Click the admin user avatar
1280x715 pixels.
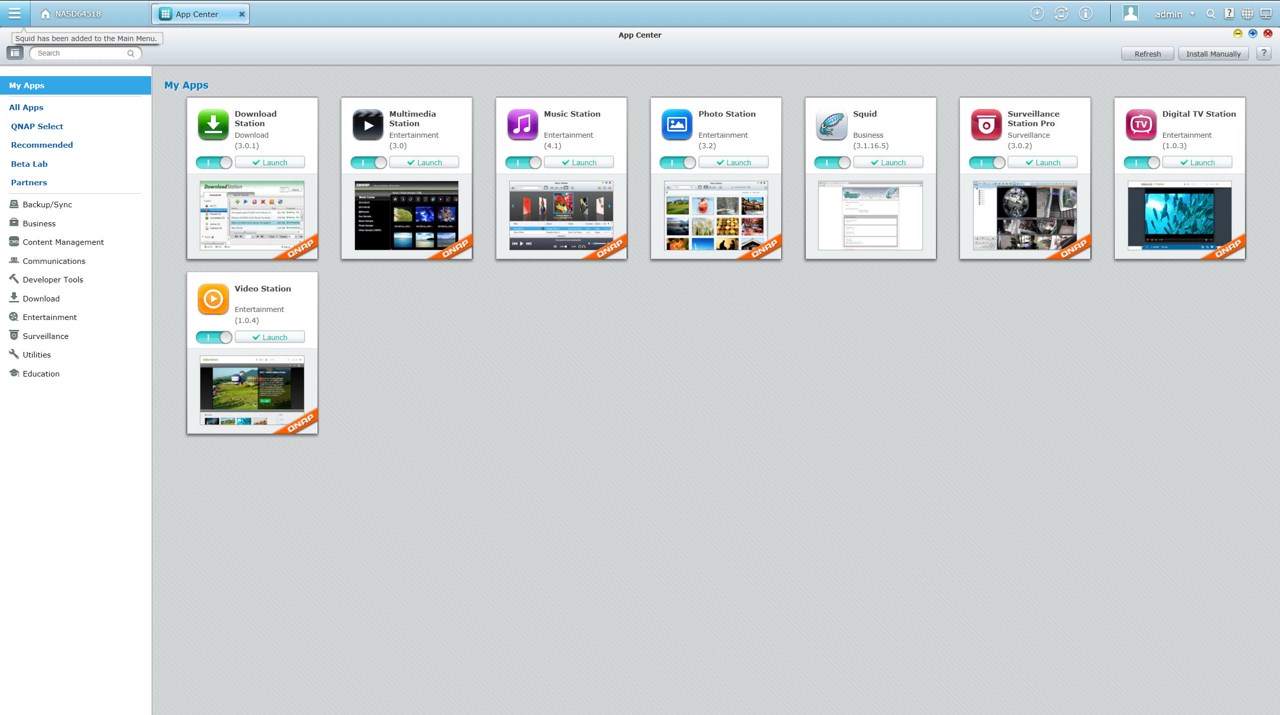1131,14
